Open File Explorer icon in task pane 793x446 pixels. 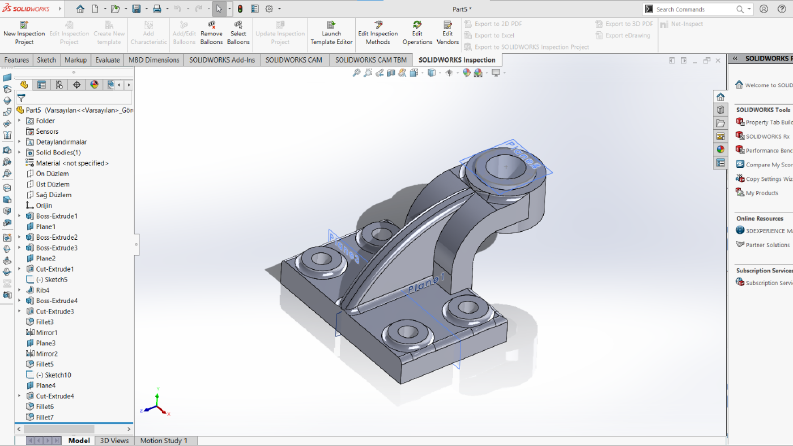pos(721,123)
